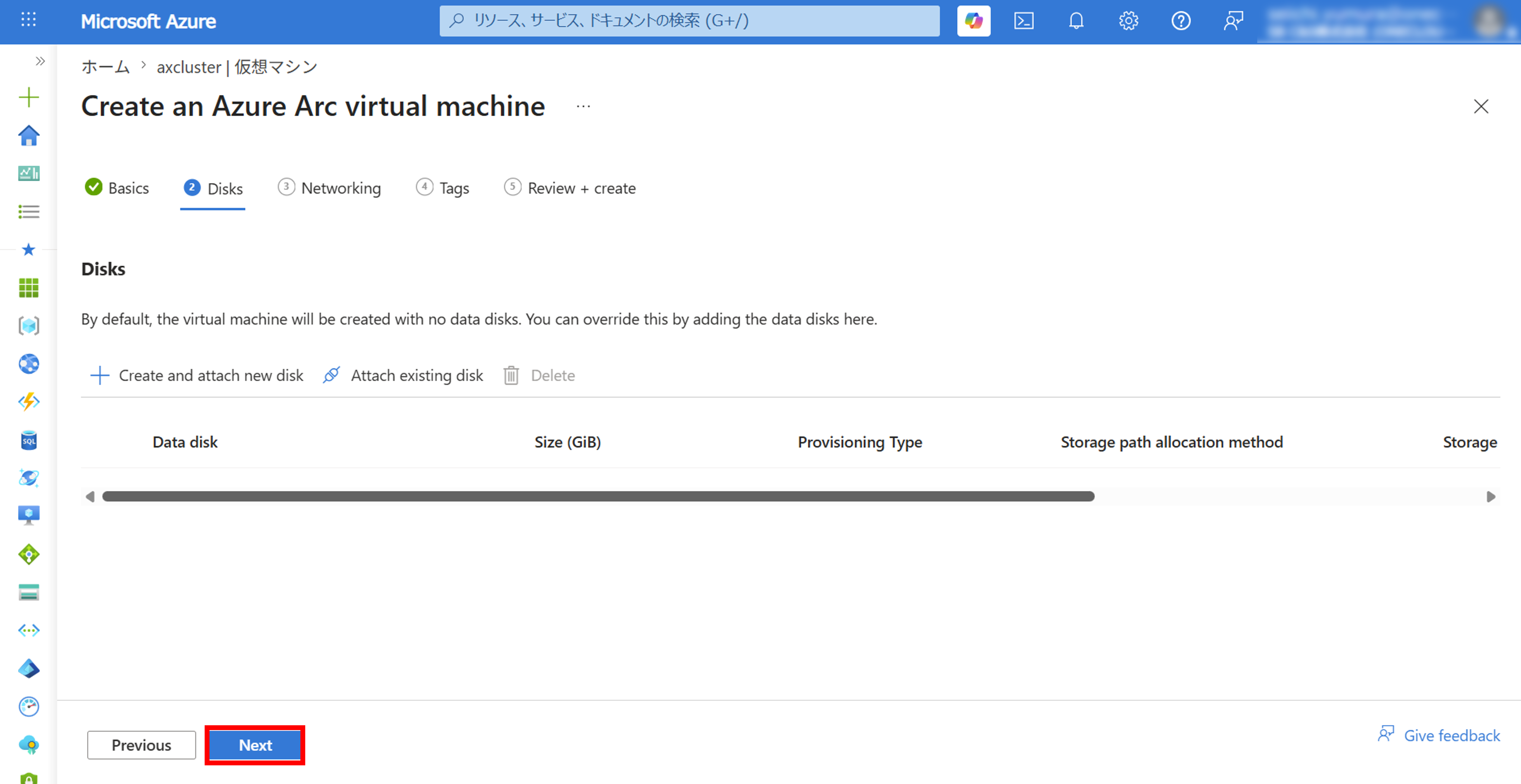Open the Help question mark icon
Image resolution: width=1521 pixels, height=784 pixels.
click(1181, 21)
